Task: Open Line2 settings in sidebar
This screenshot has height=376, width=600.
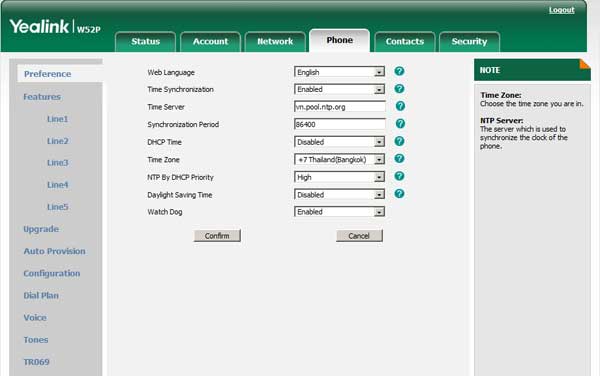Action: pos(57,141)
